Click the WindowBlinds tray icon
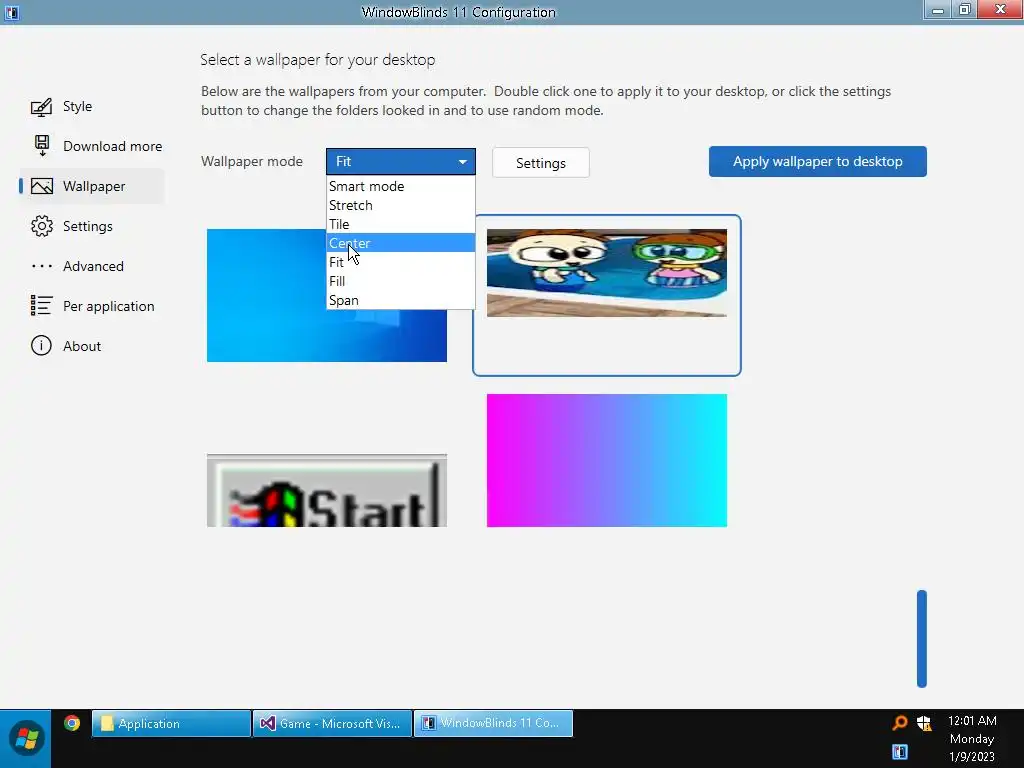This screenshot has width=1024, height=768. [x=900, y=752]
